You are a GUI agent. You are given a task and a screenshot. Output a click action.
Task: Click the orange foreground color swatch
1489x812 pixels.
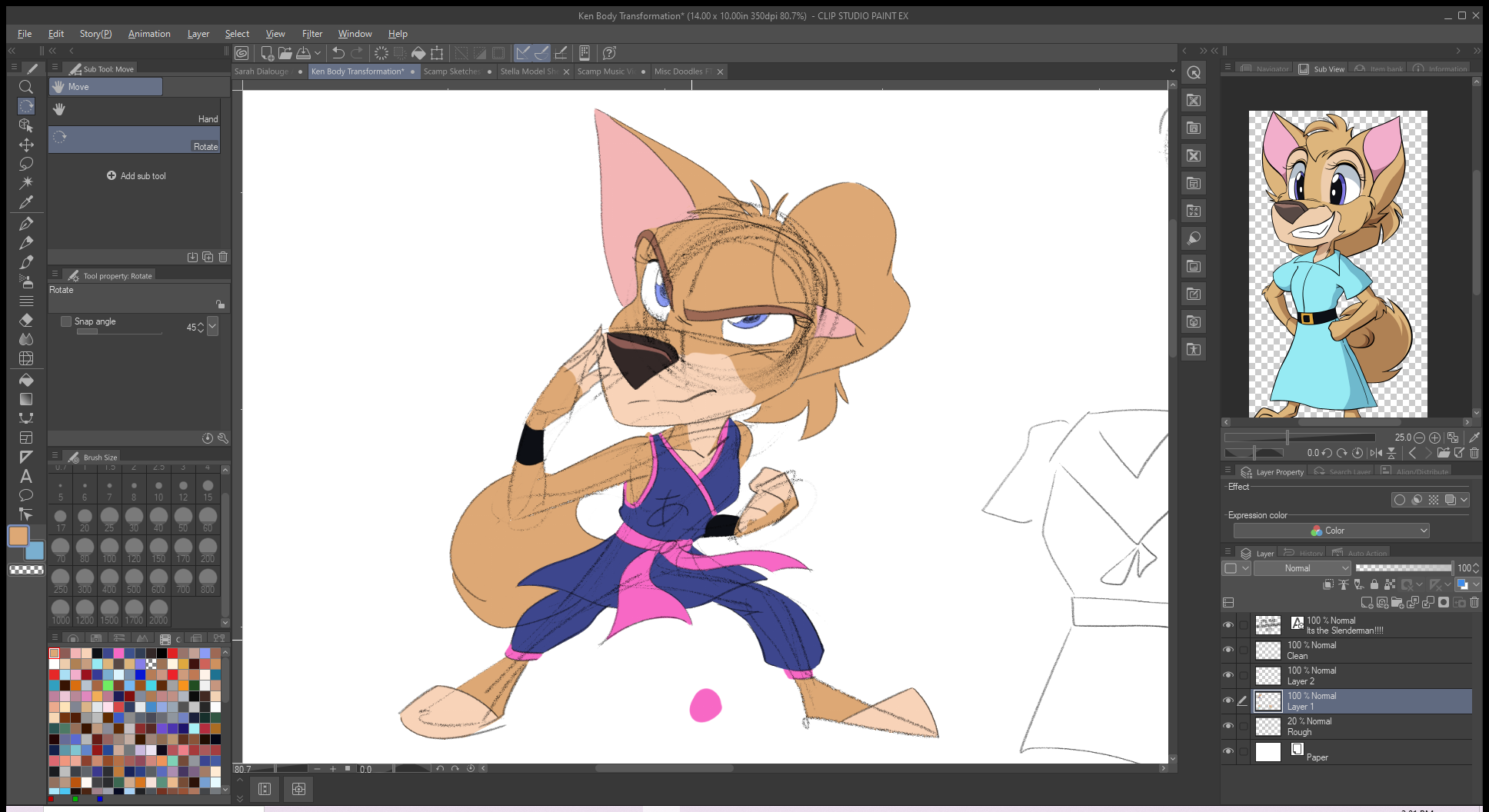tap(18, 536)
